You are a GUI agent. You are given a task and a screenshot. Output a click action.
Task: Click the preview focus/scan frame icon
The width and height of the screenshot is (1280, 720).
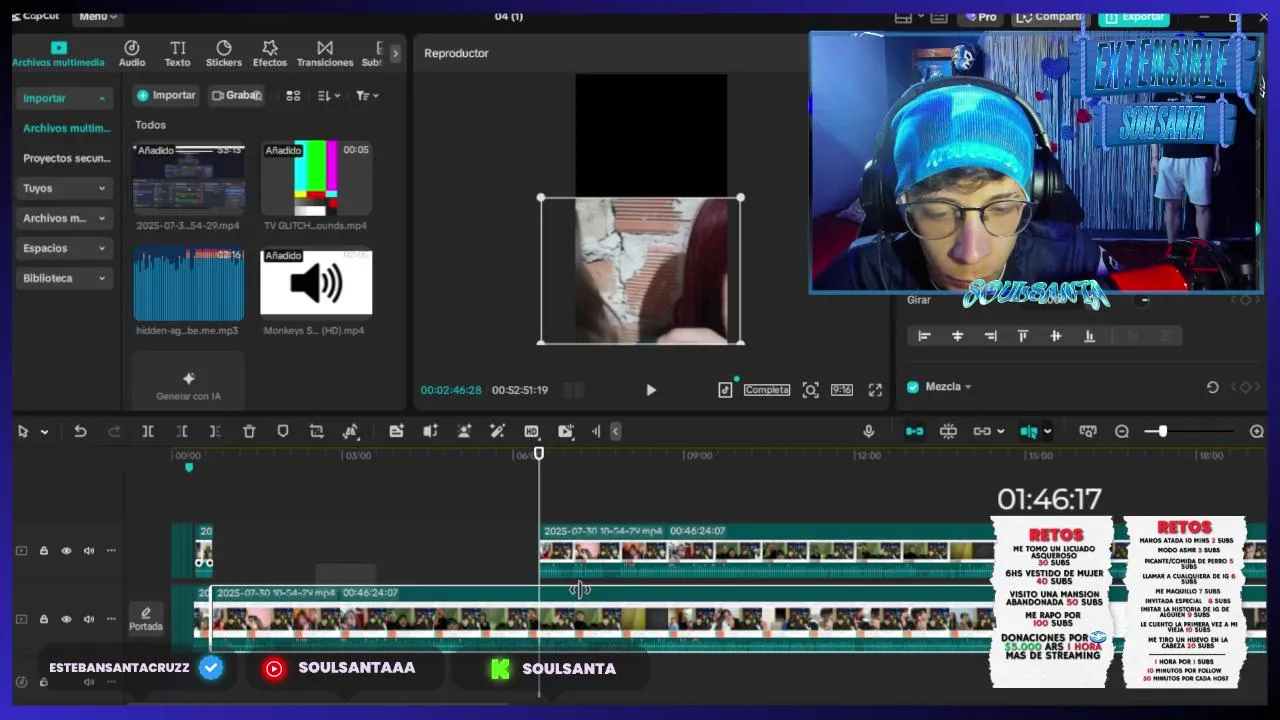[810, 390]
